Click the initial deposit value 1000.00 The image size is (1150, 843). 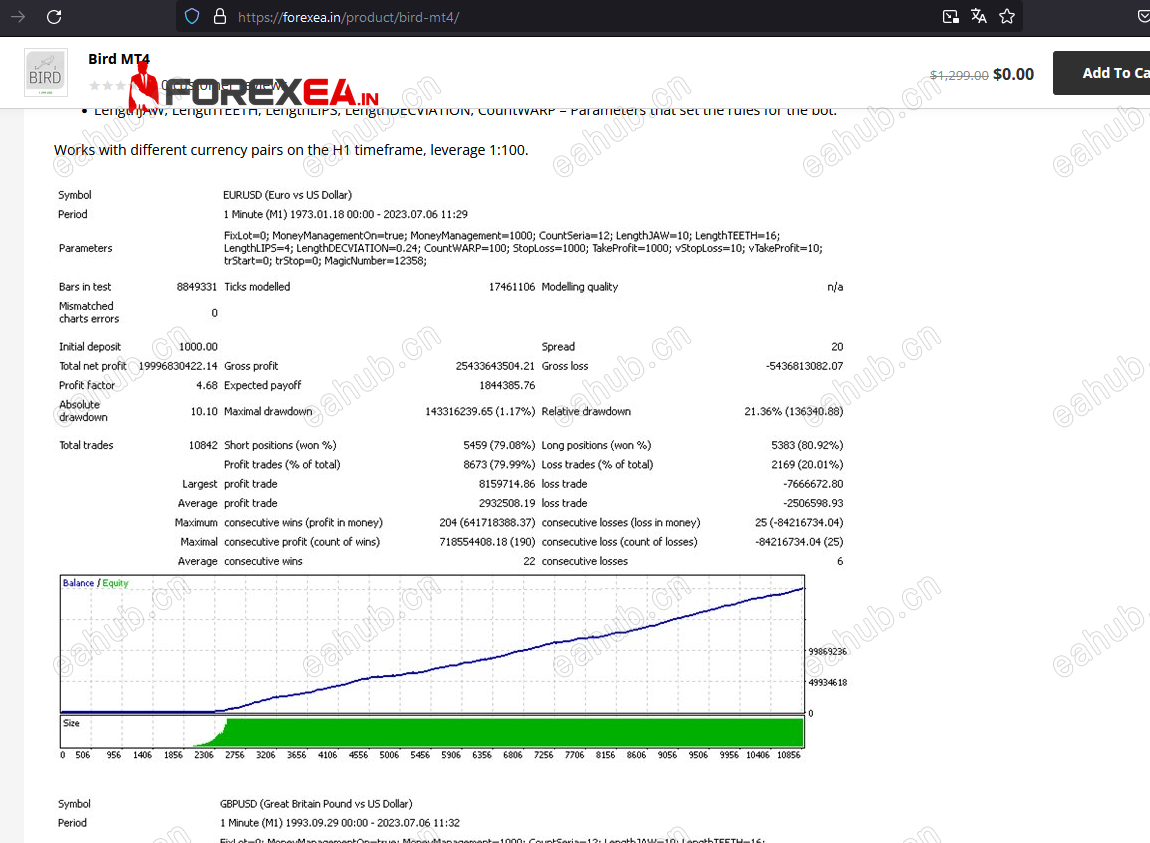coord(198,347)
